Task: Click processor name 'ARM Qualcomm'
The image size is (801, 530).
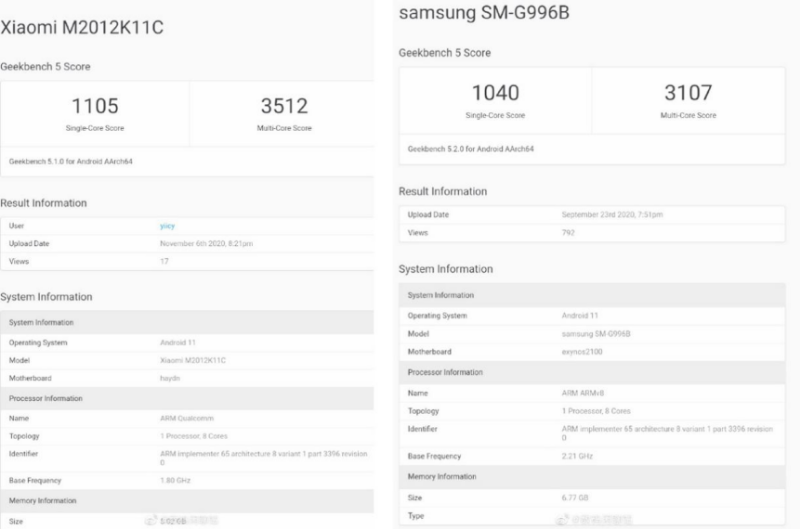Action: click(x=186, y=418)
